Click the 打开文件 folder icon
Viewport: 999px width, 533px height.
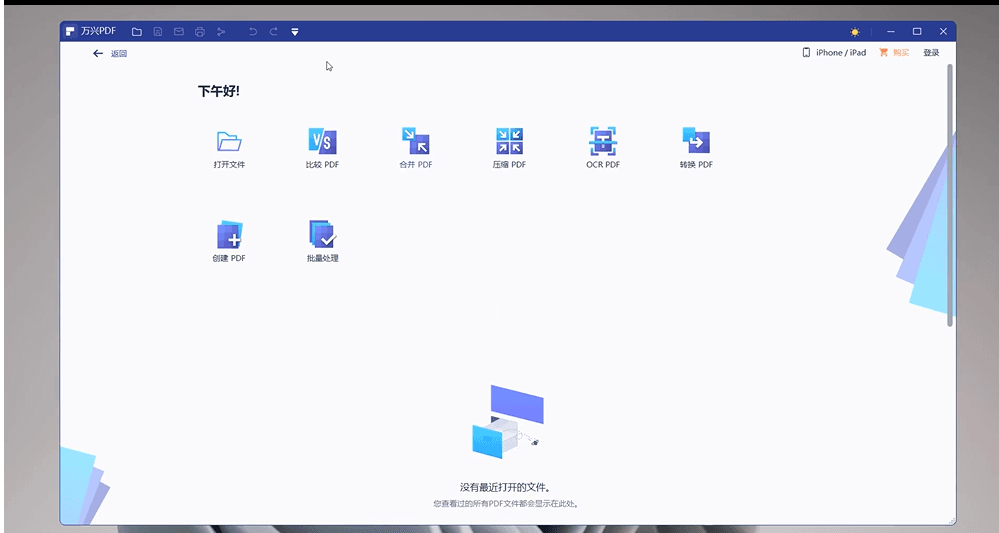229,141
